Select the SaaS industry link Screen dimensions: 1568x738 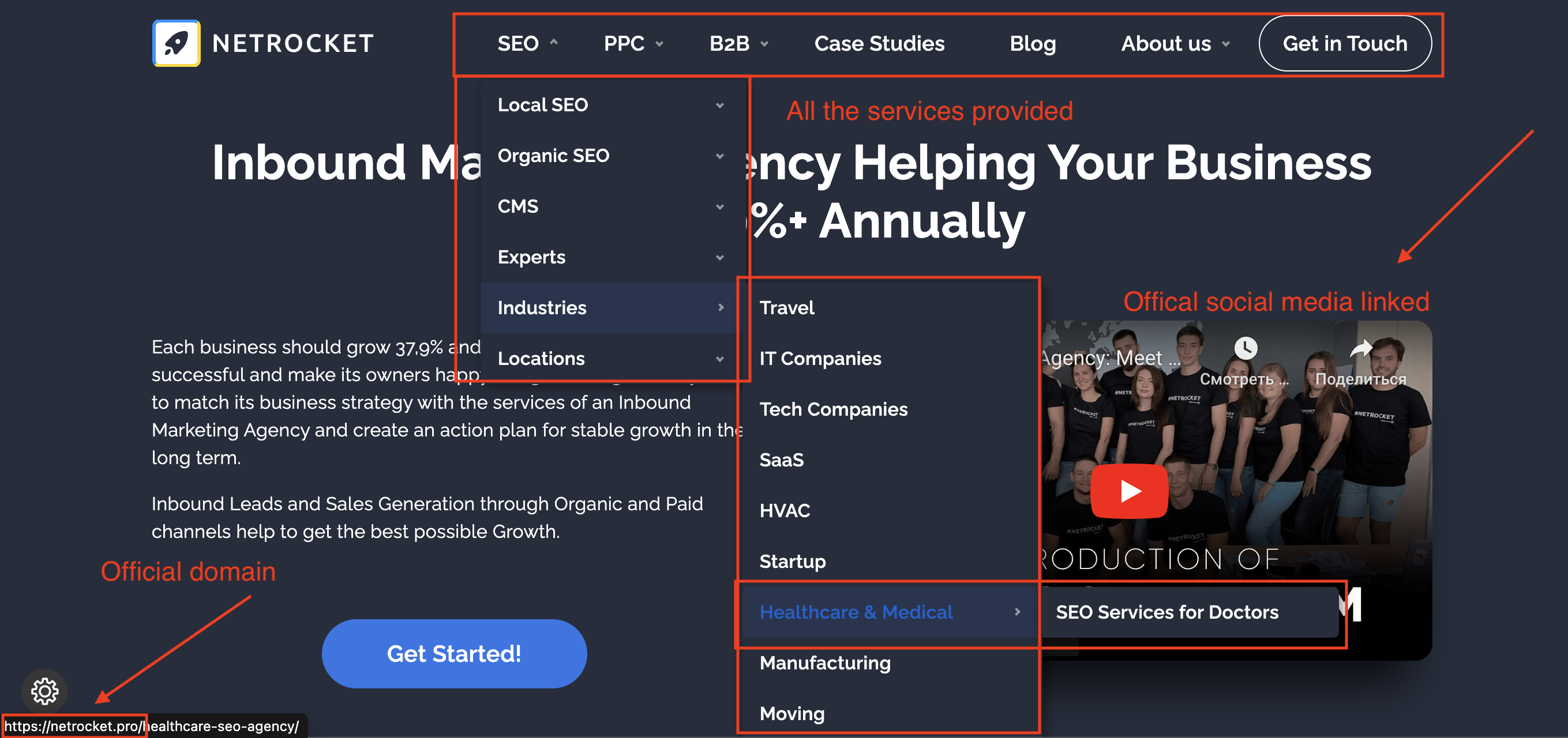click(782, 460)
